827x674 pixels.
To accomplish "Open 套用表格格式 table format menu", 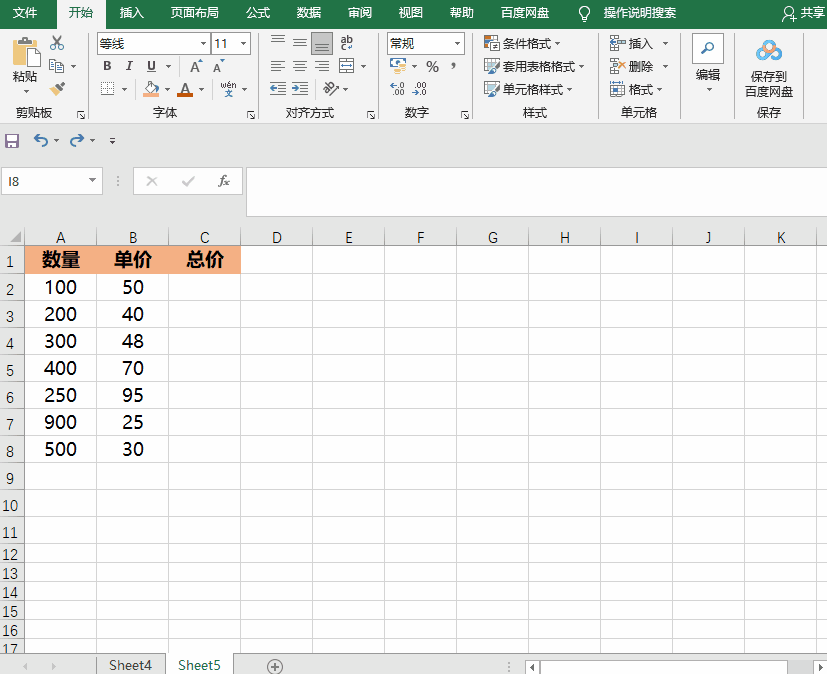I will tap(534, 66).
